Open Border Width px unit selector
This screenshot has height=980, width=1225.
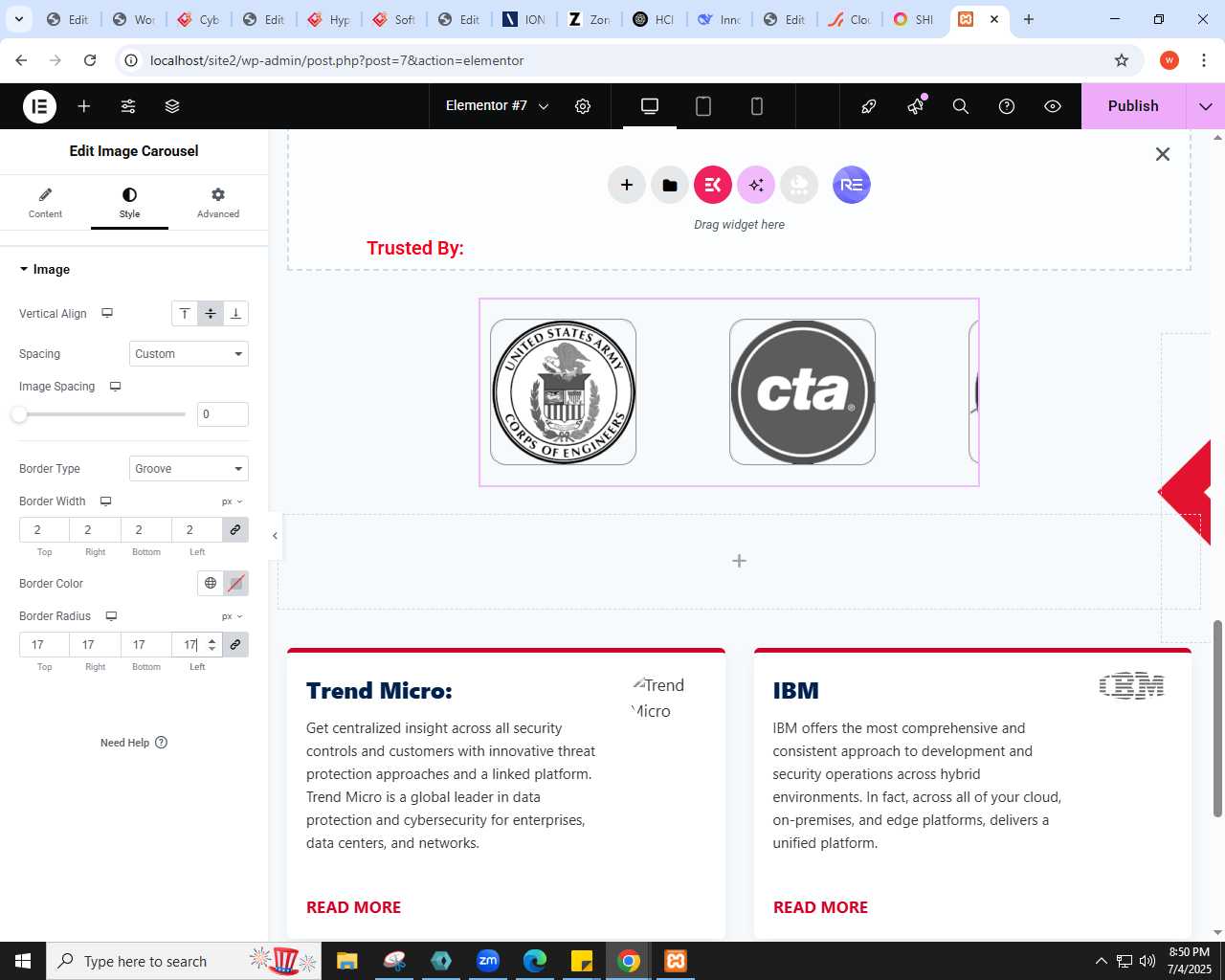(233, 501)
